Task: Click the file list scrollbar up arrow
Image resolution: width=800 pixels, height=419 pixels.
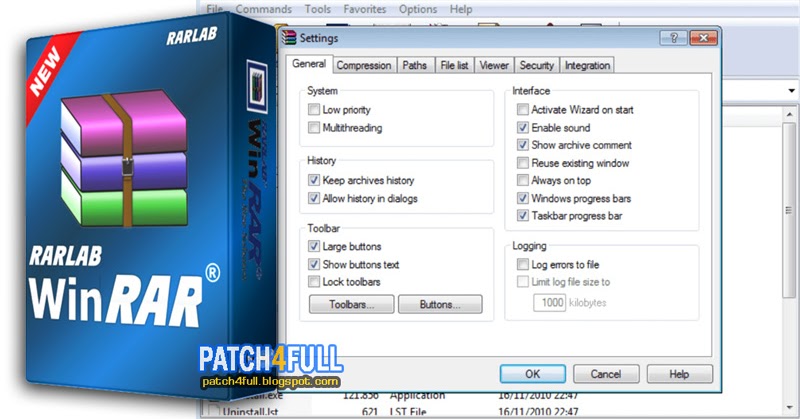Action: pos(790,114)
